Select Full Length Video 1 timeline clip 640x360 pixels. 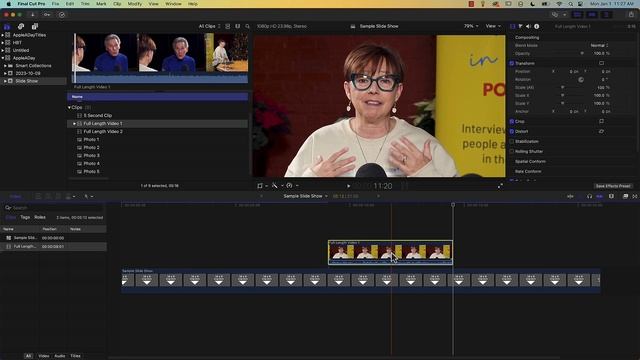(390, 252)
